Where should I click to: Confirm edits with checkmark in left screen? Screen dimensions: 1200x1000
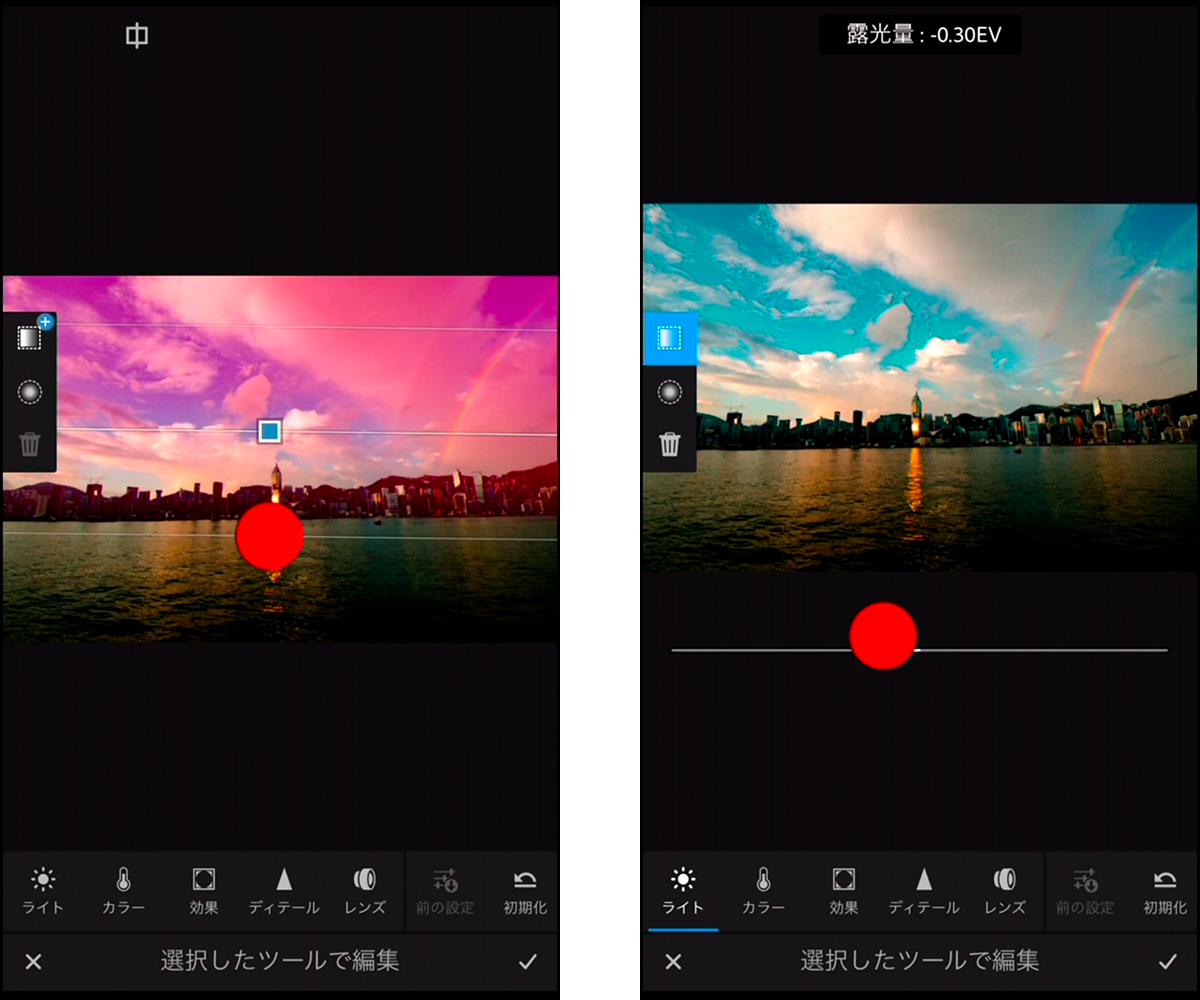tap(528, 962)
